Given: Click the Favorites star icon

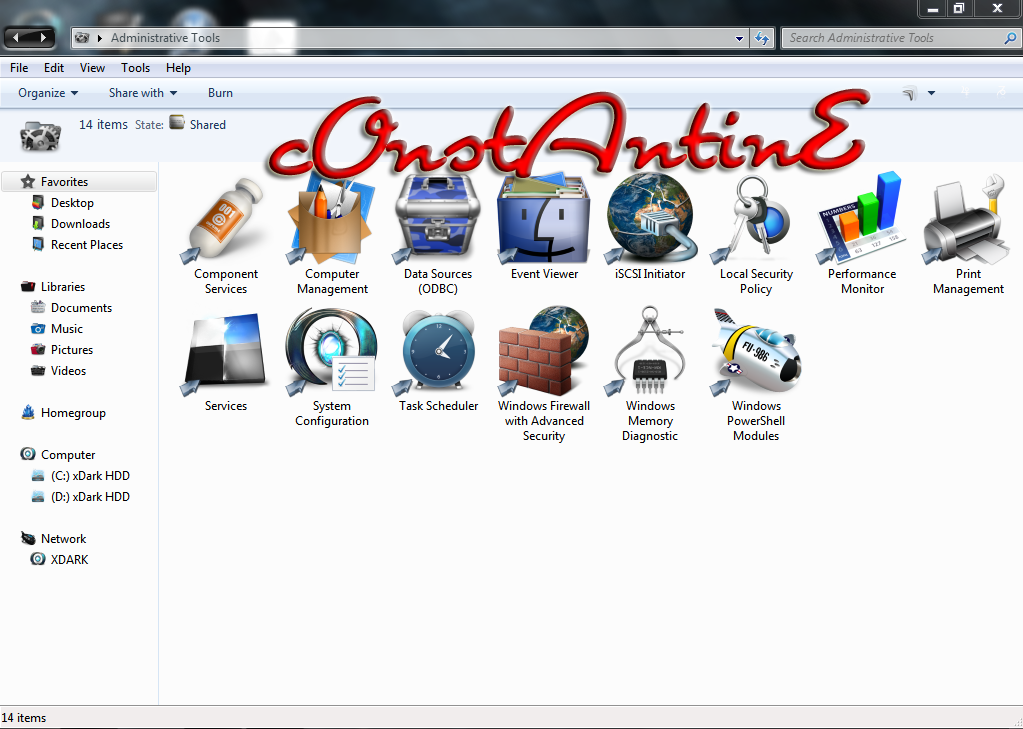Looking at the screenshot, I should [27, 181].
